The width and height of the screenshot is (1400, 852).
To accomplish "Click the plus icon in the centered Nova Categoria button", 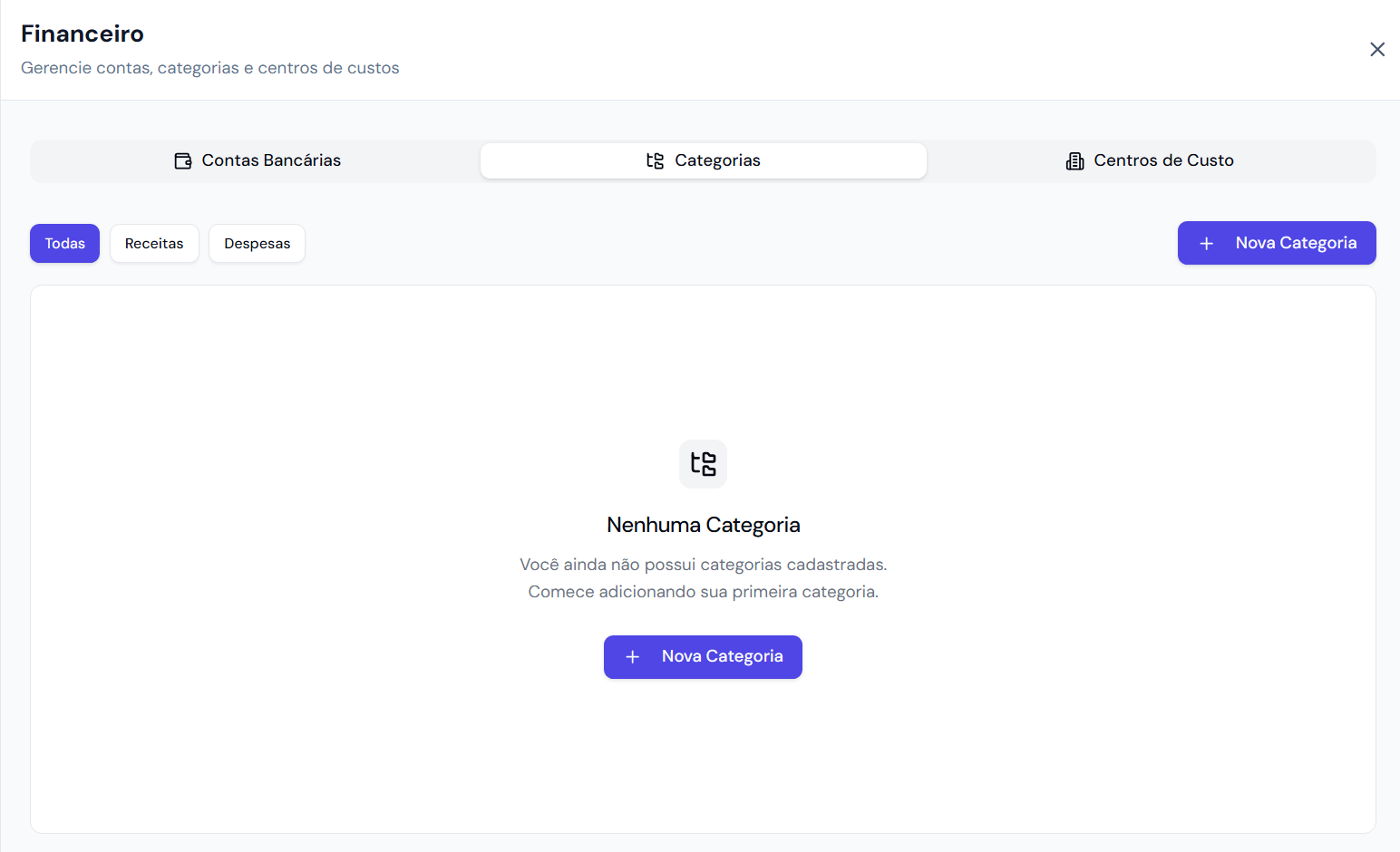I will [x=633, y=657].
